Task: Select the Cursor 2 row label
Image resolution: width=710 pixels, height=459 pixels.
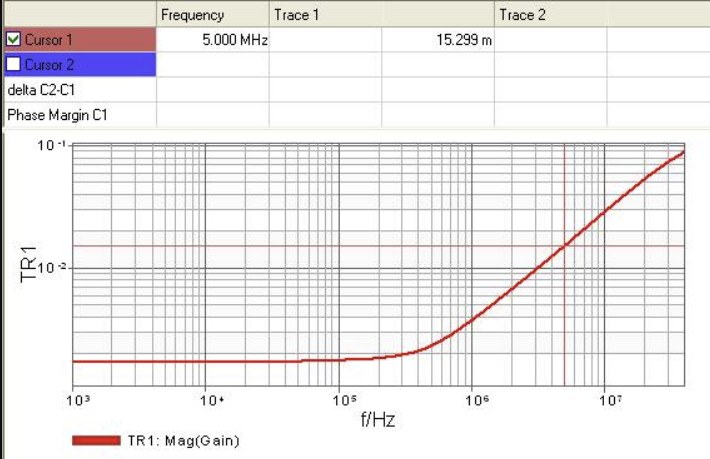Action: point(49,65)
